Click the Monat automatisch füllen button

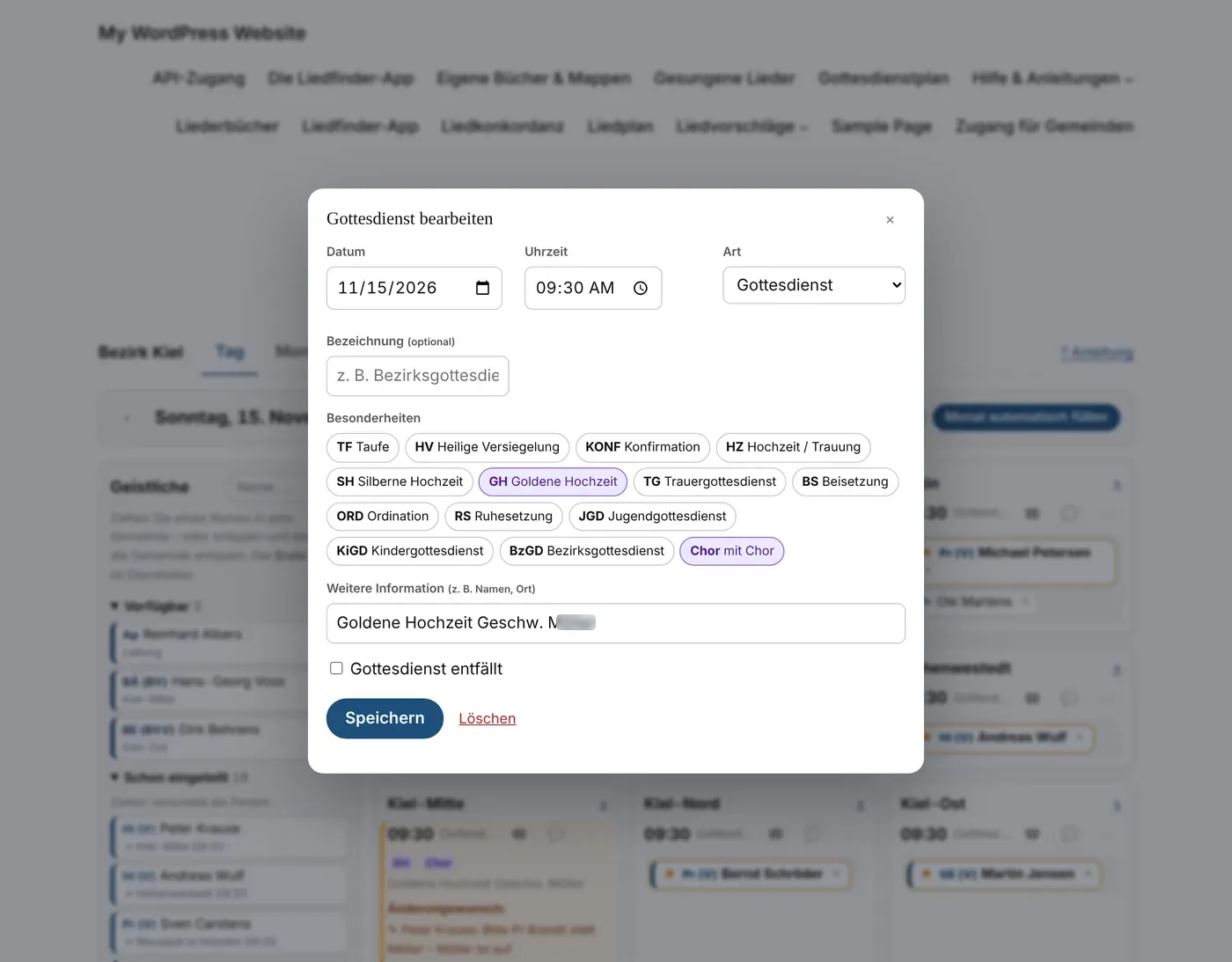[x=1026, y=417]
